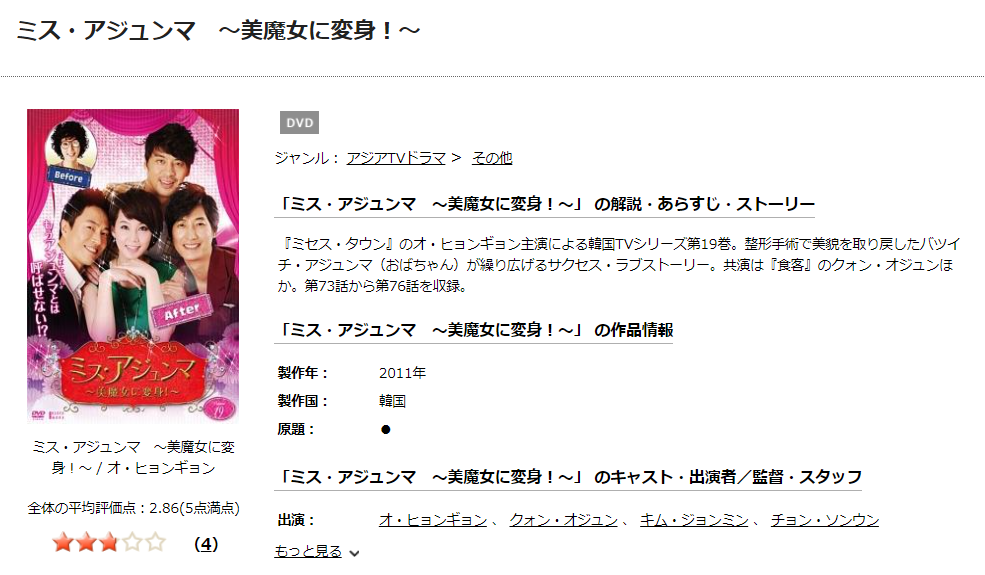Click the gray DVD badge icon

300,123
